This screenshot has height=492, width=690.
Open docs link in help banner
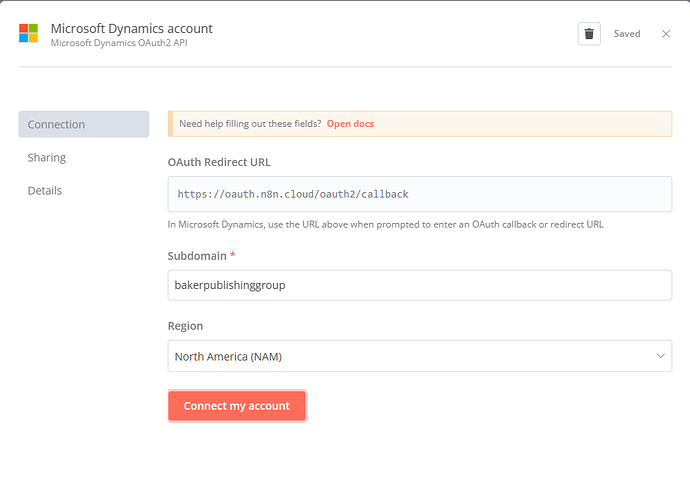pyautogui.click(x=350, y=124)
